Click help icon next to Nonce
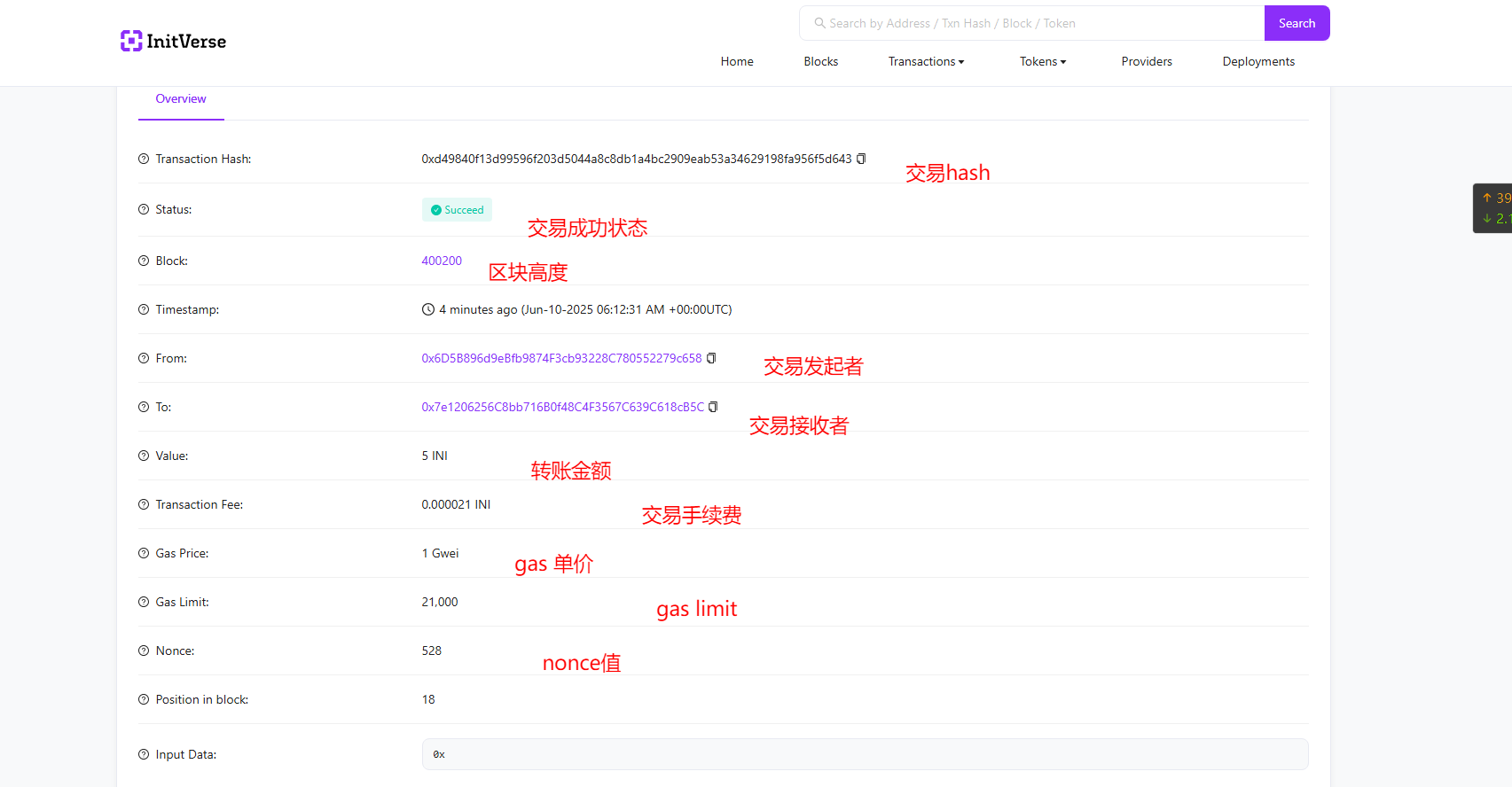The width and height of the screenshot is (1512, 787). (144, 651)
